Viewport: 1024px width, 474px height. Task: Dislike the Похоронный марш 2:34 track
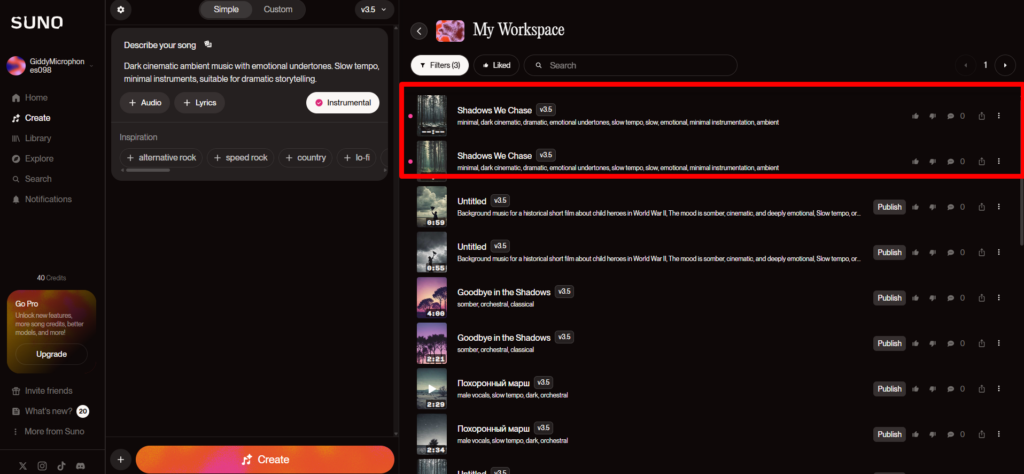click(933, 434)
